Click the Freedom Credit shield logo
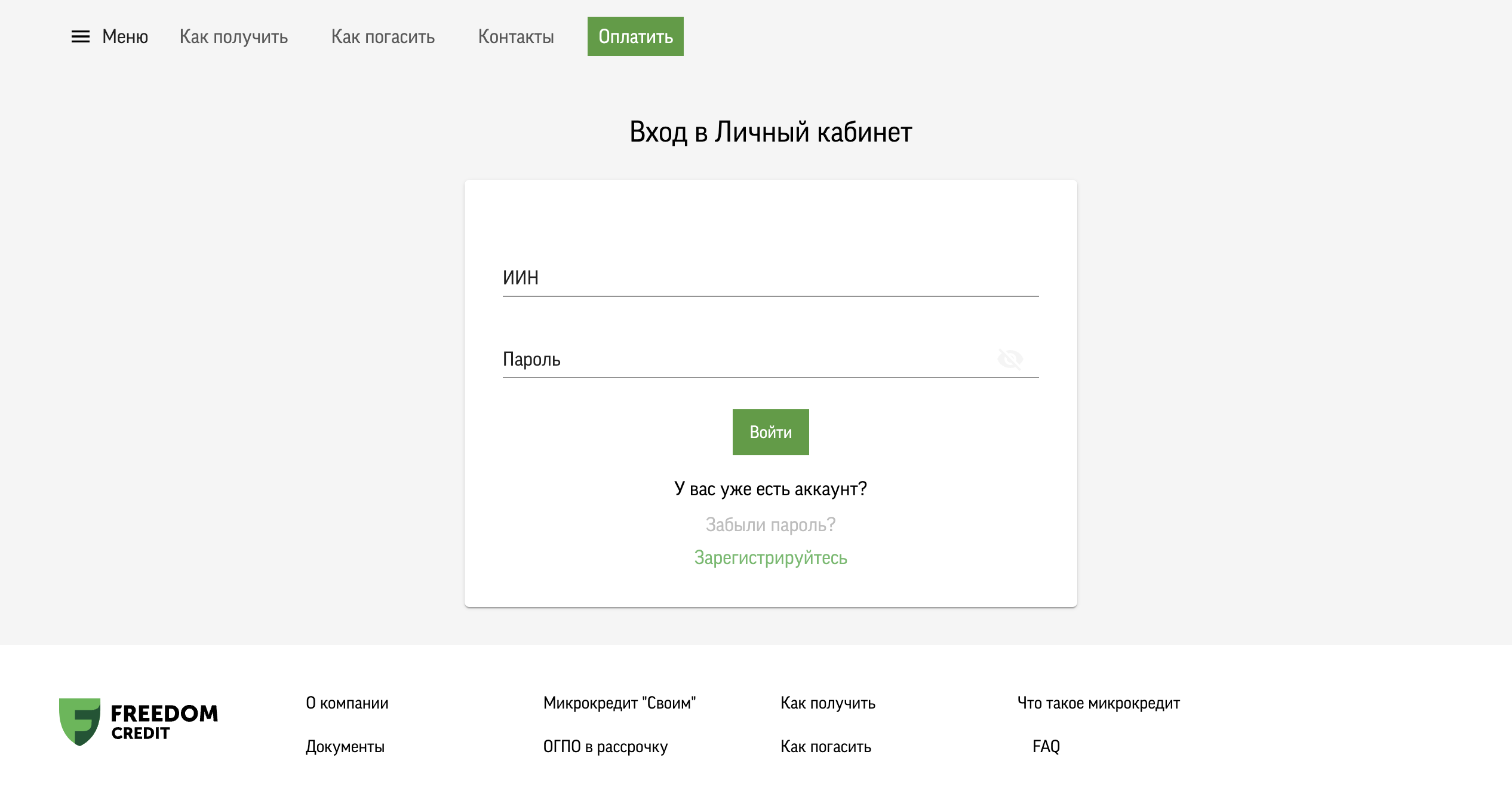This screenshot has height=791, width=1512. [79, 721]
